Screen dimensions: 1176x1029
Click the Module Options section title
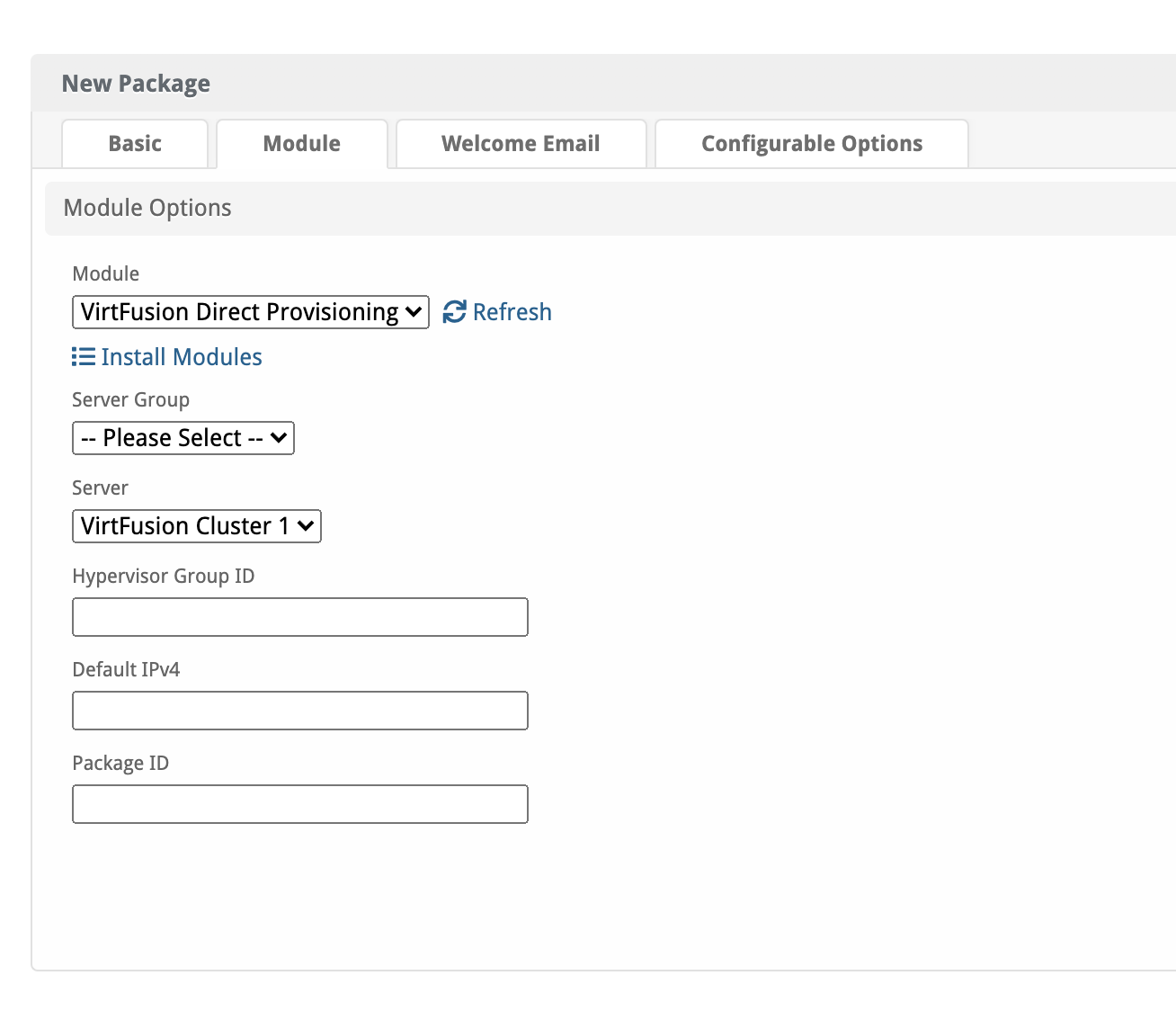coord(147,208)
